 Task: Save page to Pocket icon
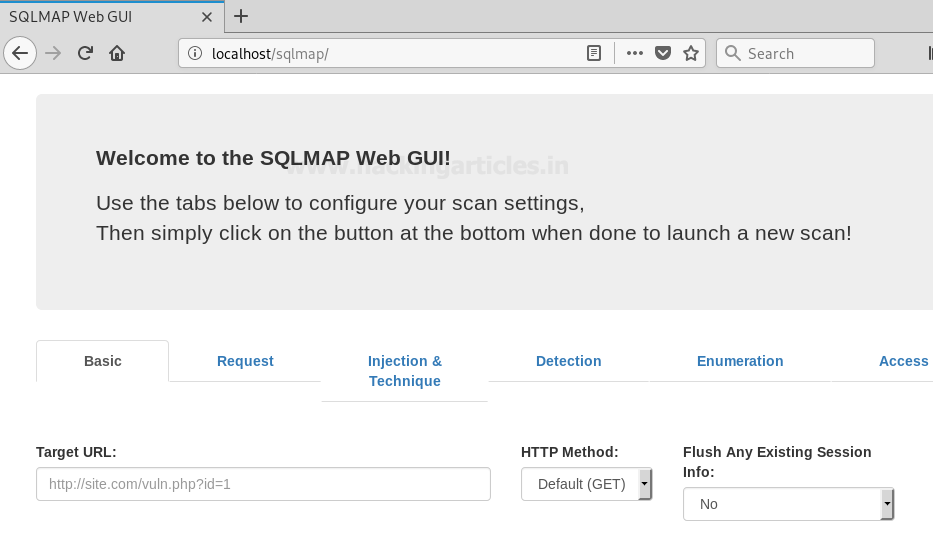(x=663, y=54)
